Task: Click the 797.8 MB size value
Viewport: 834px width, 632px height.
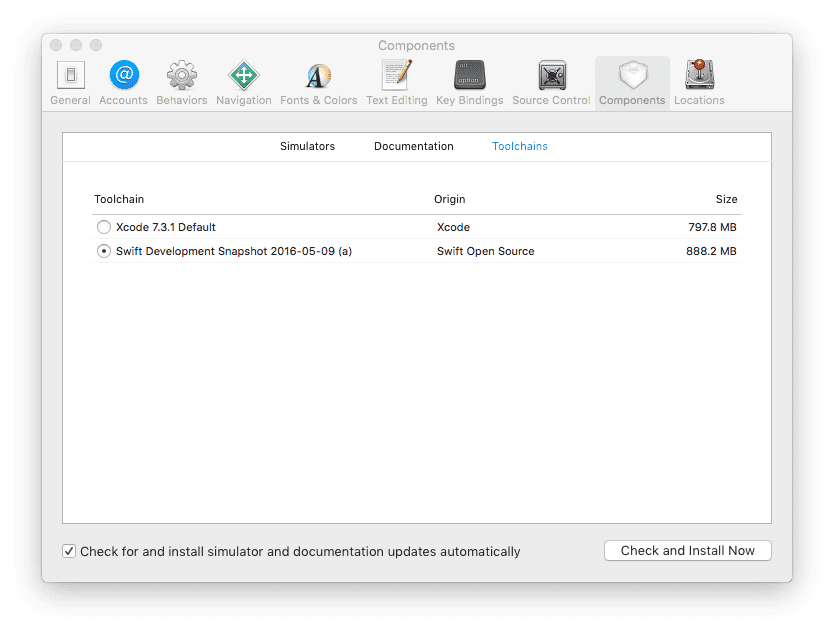Action: tap(712, 227)
